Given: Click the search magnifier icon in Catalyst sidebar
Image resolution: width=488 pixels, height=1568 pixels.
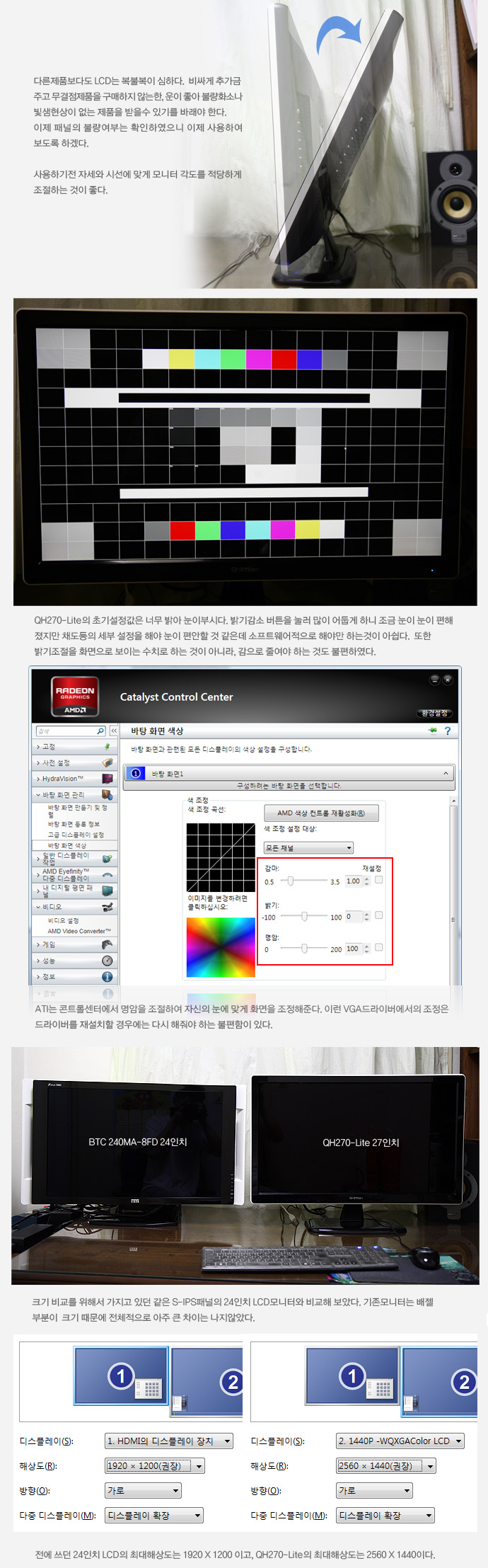Looking at the screenshot, I should click(x=100, y=731).
